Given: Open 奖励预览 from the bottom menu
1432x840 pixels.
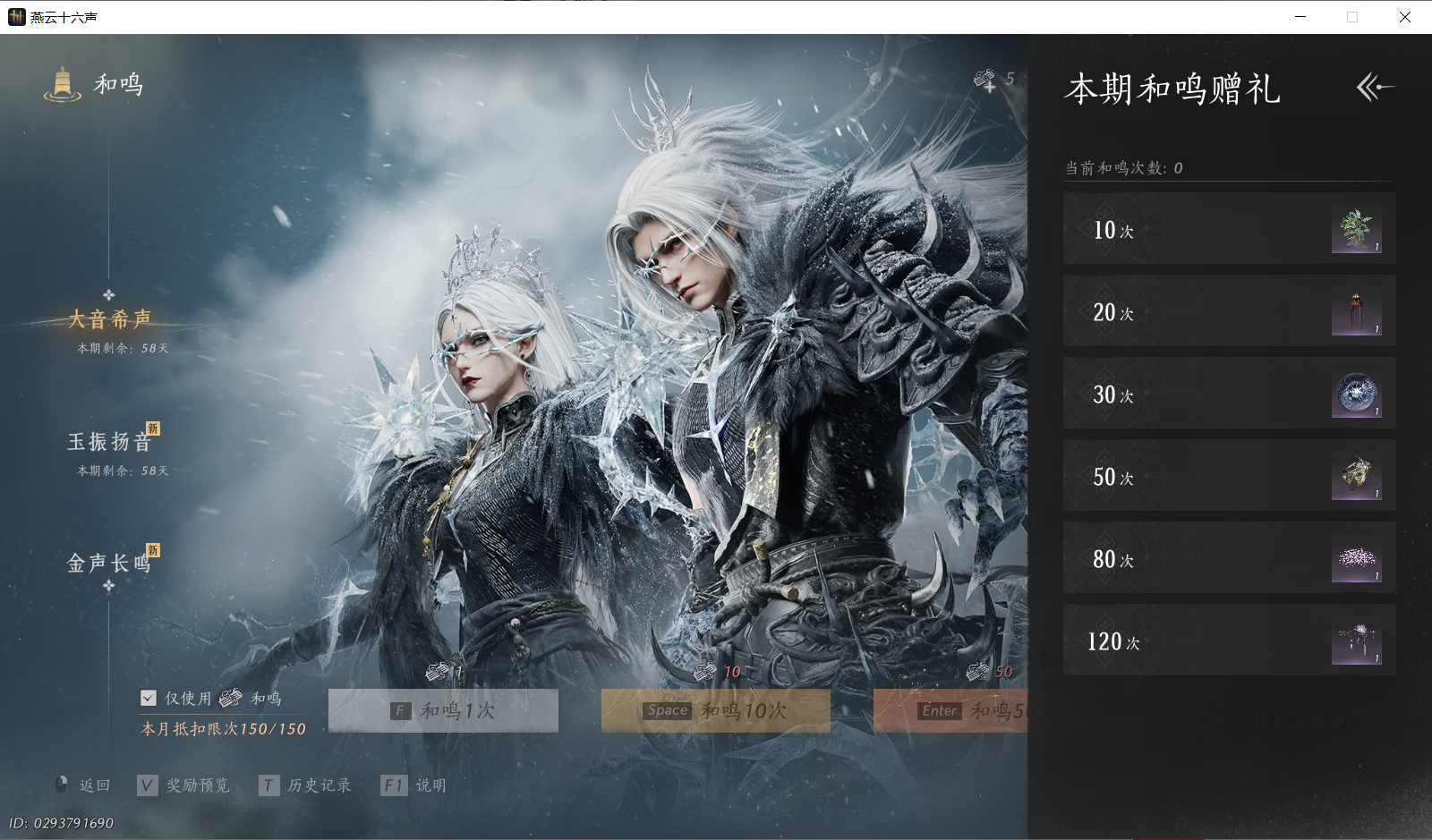Looking at the screenshot, I should 199,785.
